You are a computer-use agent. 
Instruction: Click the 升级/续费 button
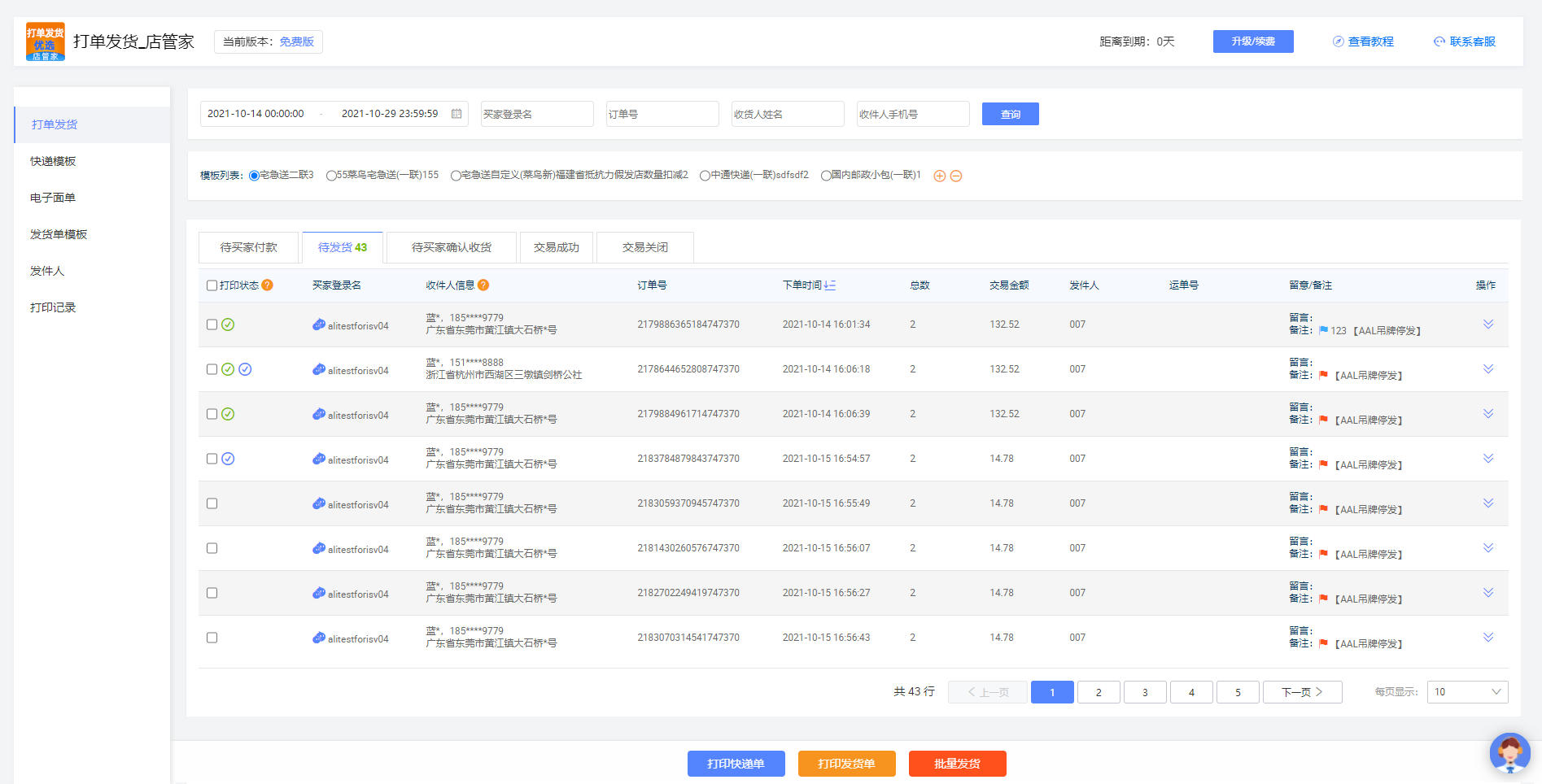tap(1253, 41)
